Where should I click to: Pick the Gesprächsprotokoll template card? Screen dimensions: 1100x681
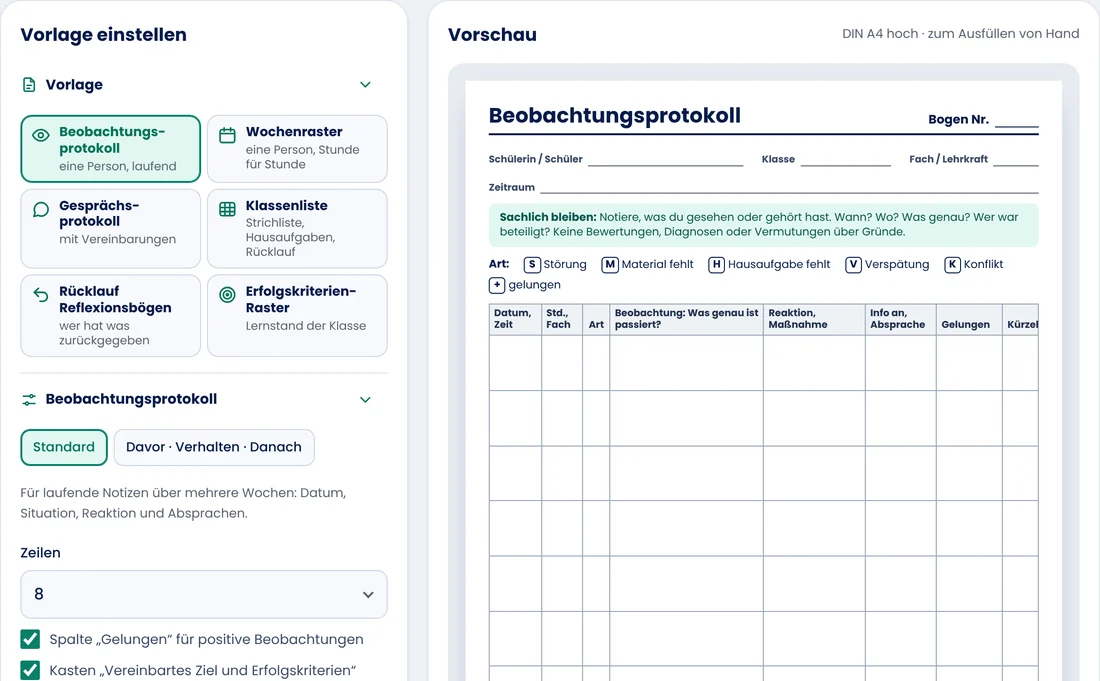pyautogui.click(x=111, y=229)
